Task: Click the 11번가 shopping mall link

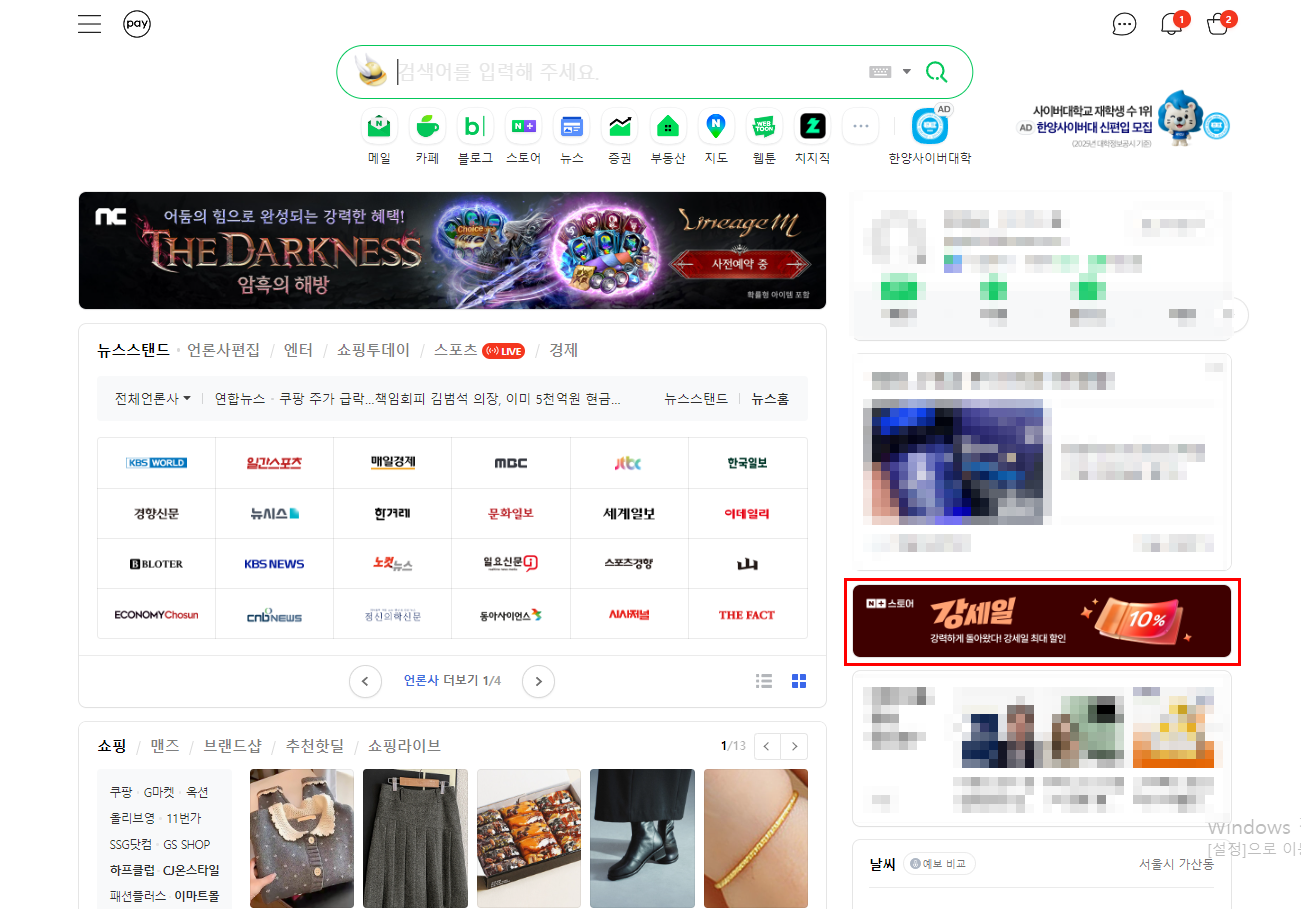Action: (x=182, y=818)
